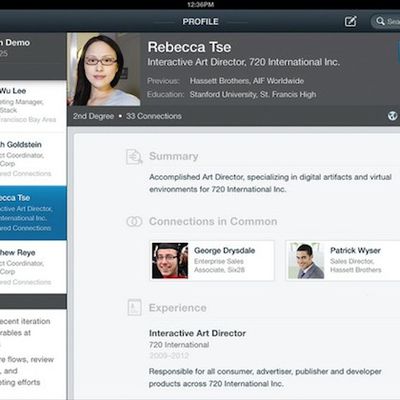Click 'Stanford University, St. Francis High' education
This screenshot has width=400, height=400.
pyautogui.click(x=253, y=95)
